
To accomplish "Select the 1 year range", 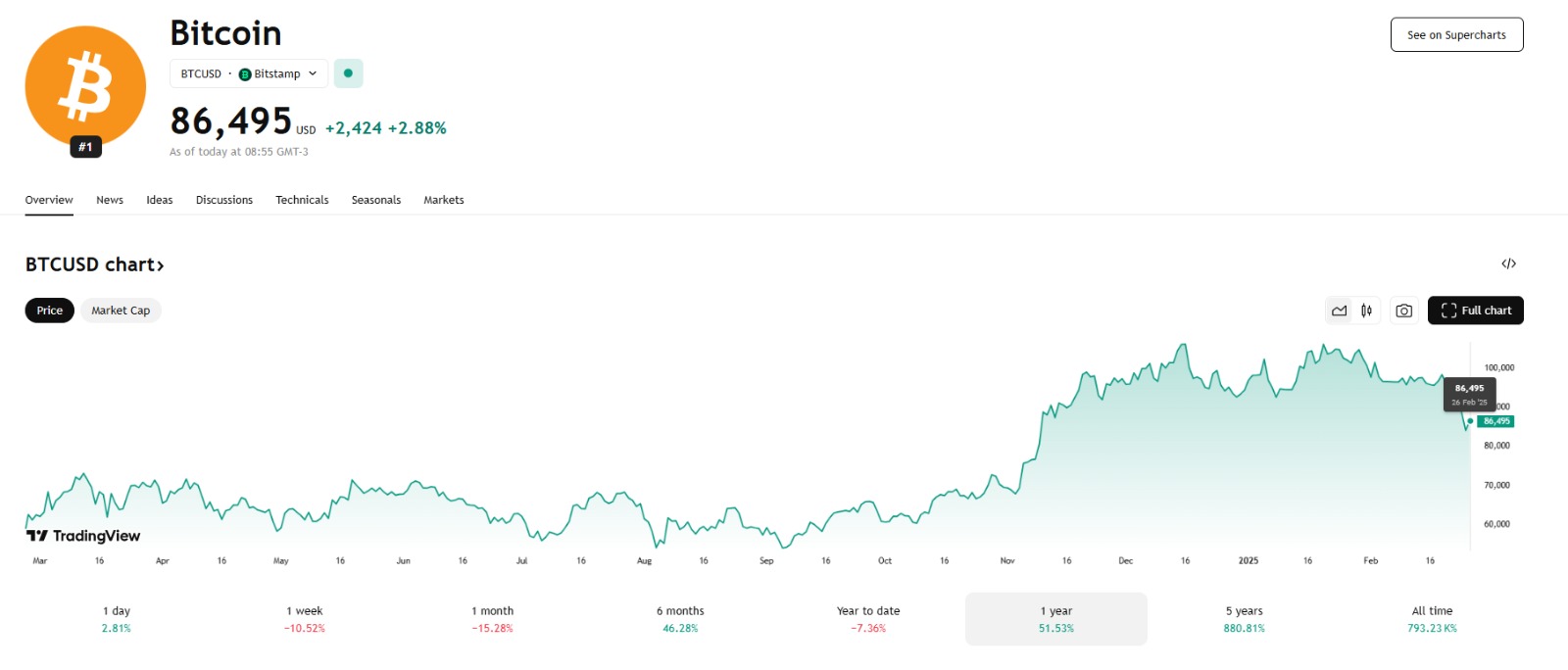I will 1055,619.
